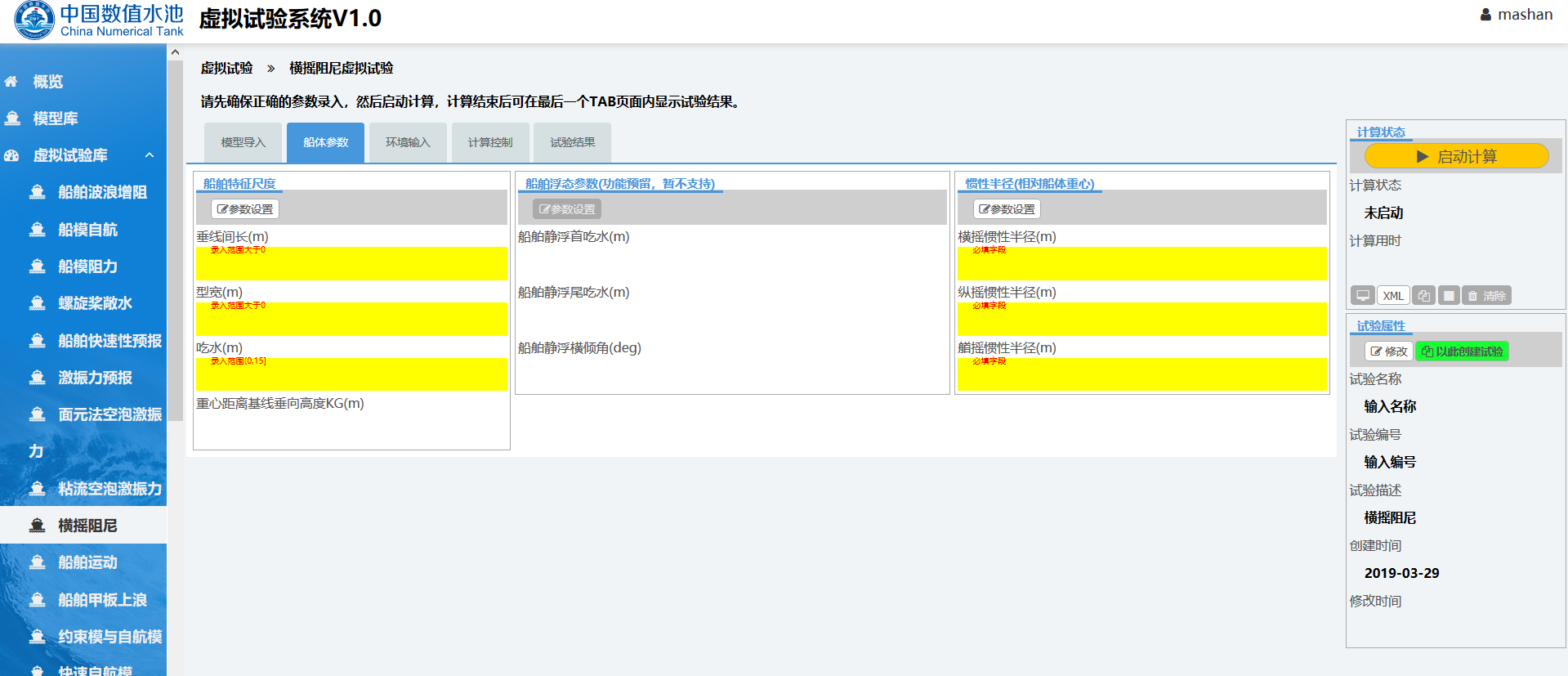Screen dimensions: 1568x676
Task: Select 船舶运动 in the sidebar
Action: coord(87,562)
